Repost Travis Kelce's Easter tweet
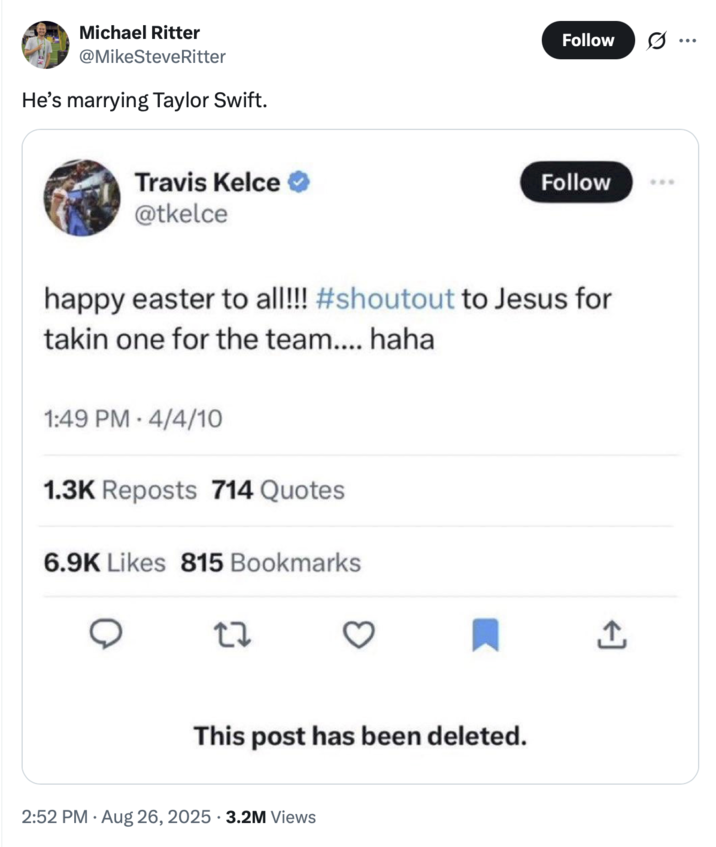 click(233, 634)
